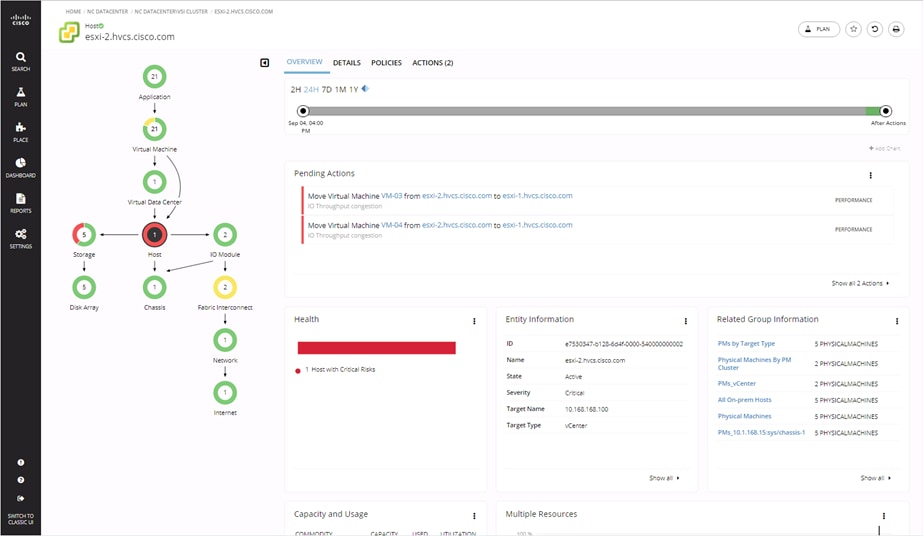Click the NC DATACENTER breadcrumb
Image resolution: width=923 pixels, height=536 pixels.
[108, 11]
